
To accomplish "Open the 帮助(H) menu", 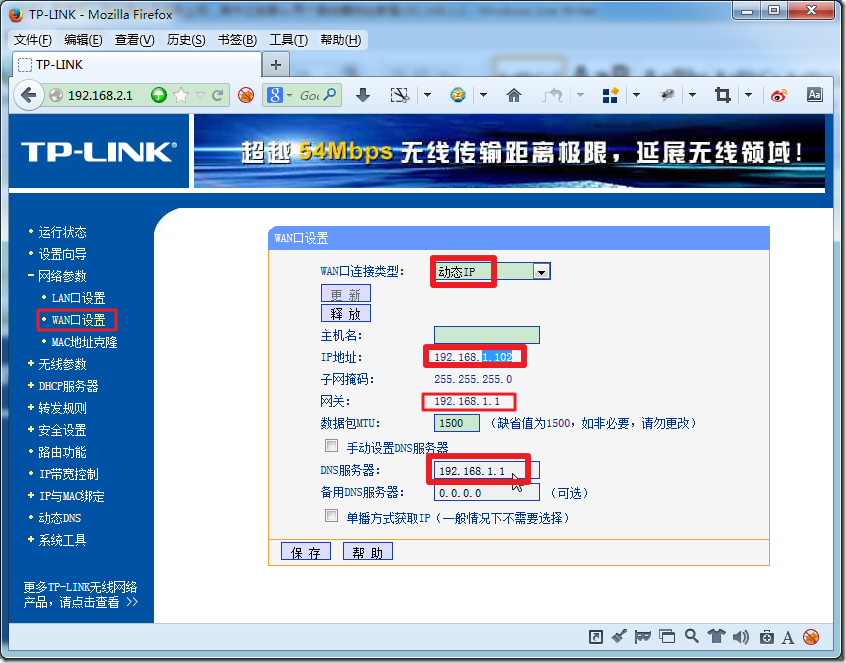I will (340, 40).
